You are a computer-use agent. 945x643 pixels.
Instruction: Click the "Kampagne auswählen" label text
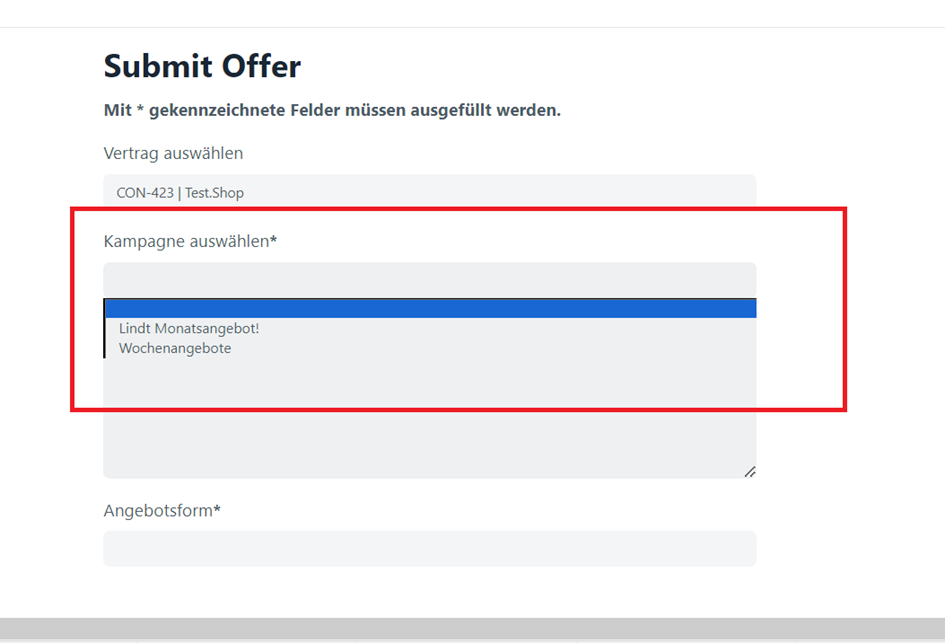186,241
